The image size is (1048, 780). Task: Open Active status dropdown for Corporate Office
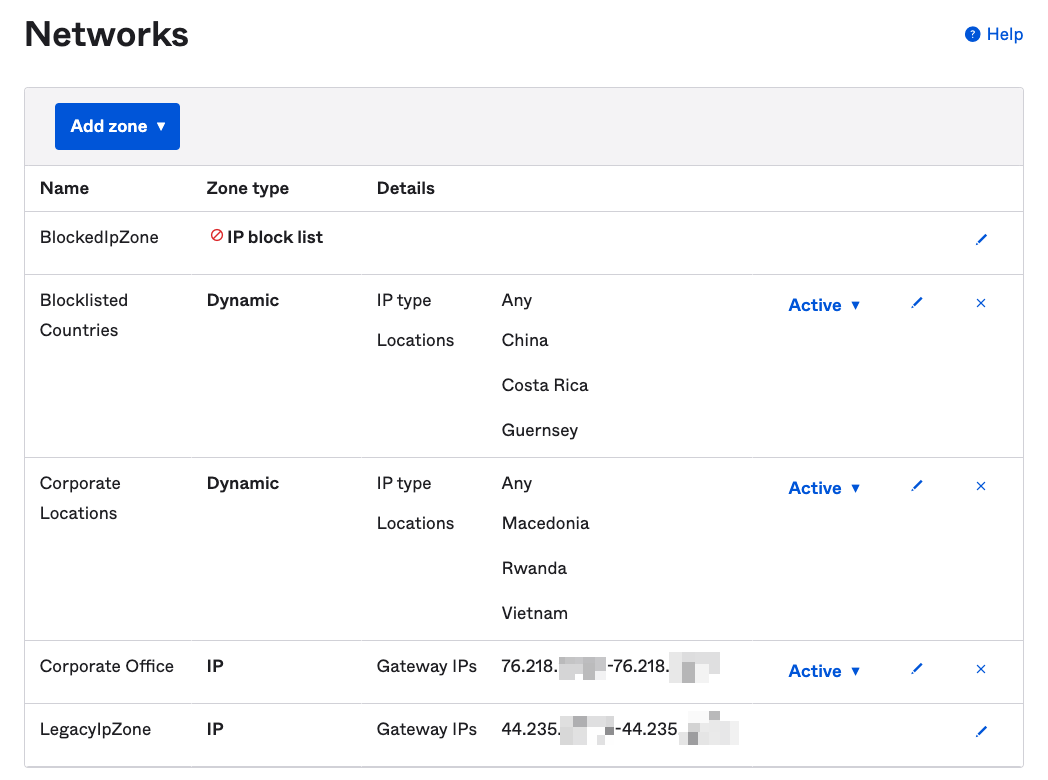pyautogui.click(x=824, y=671)
